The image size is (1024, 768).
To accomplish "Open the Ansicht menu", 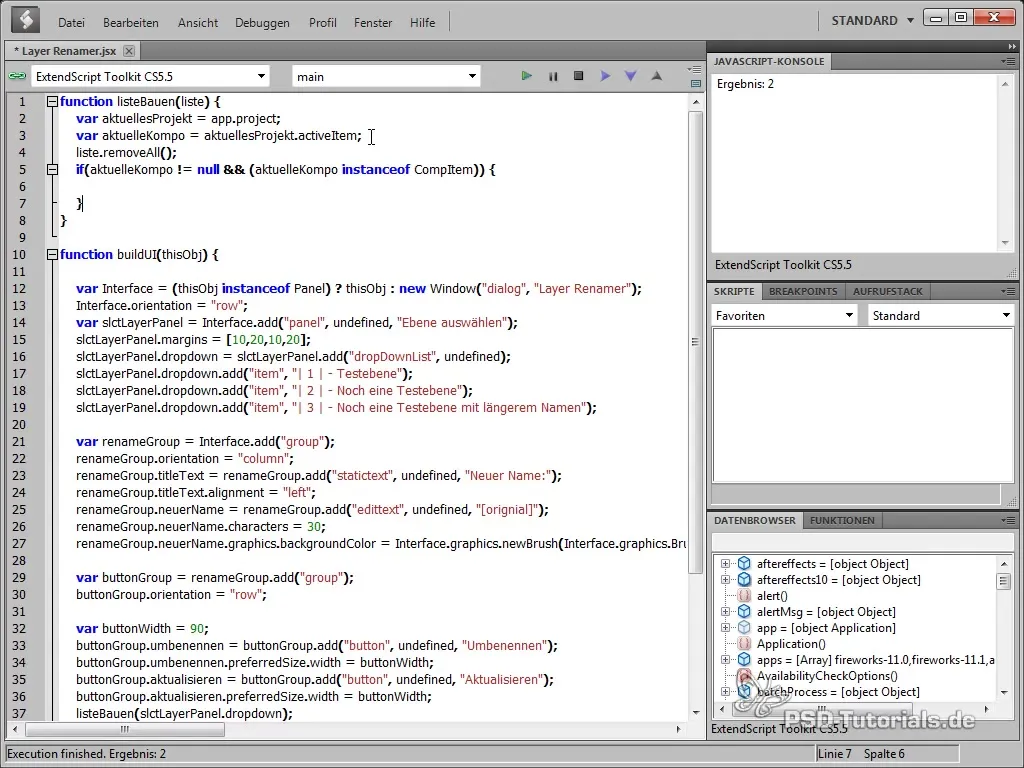I will 198,22.
